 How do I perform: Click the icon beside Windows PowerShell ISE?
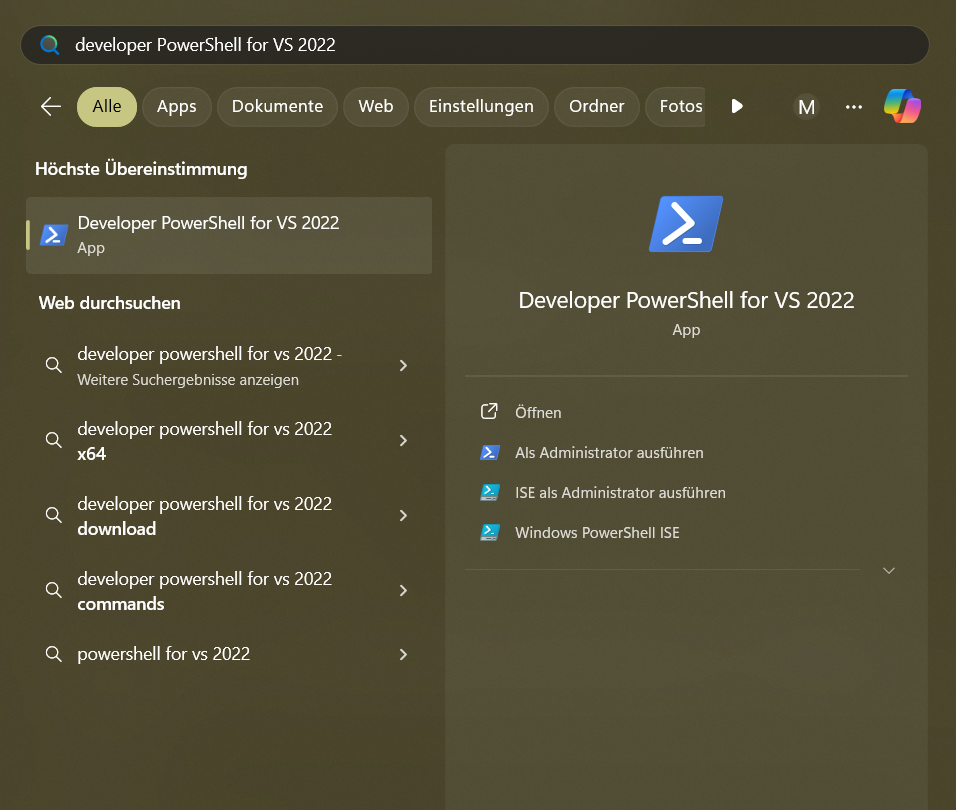click(490, 533)
